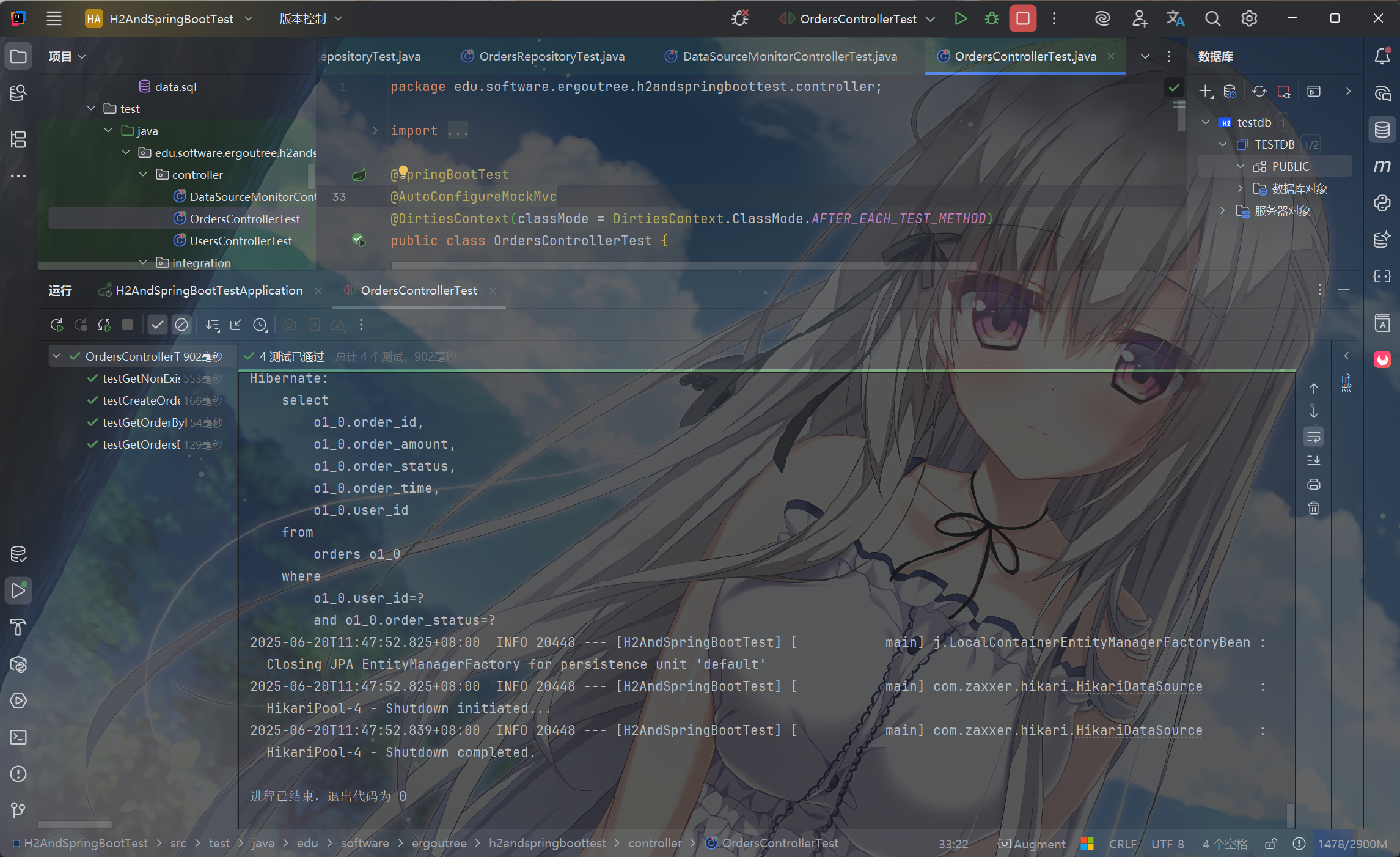Image resolution: width=1400 pixels, height=857 pixels.
Task: Click print icon in console gutter
Action: tap(1314, 484)
